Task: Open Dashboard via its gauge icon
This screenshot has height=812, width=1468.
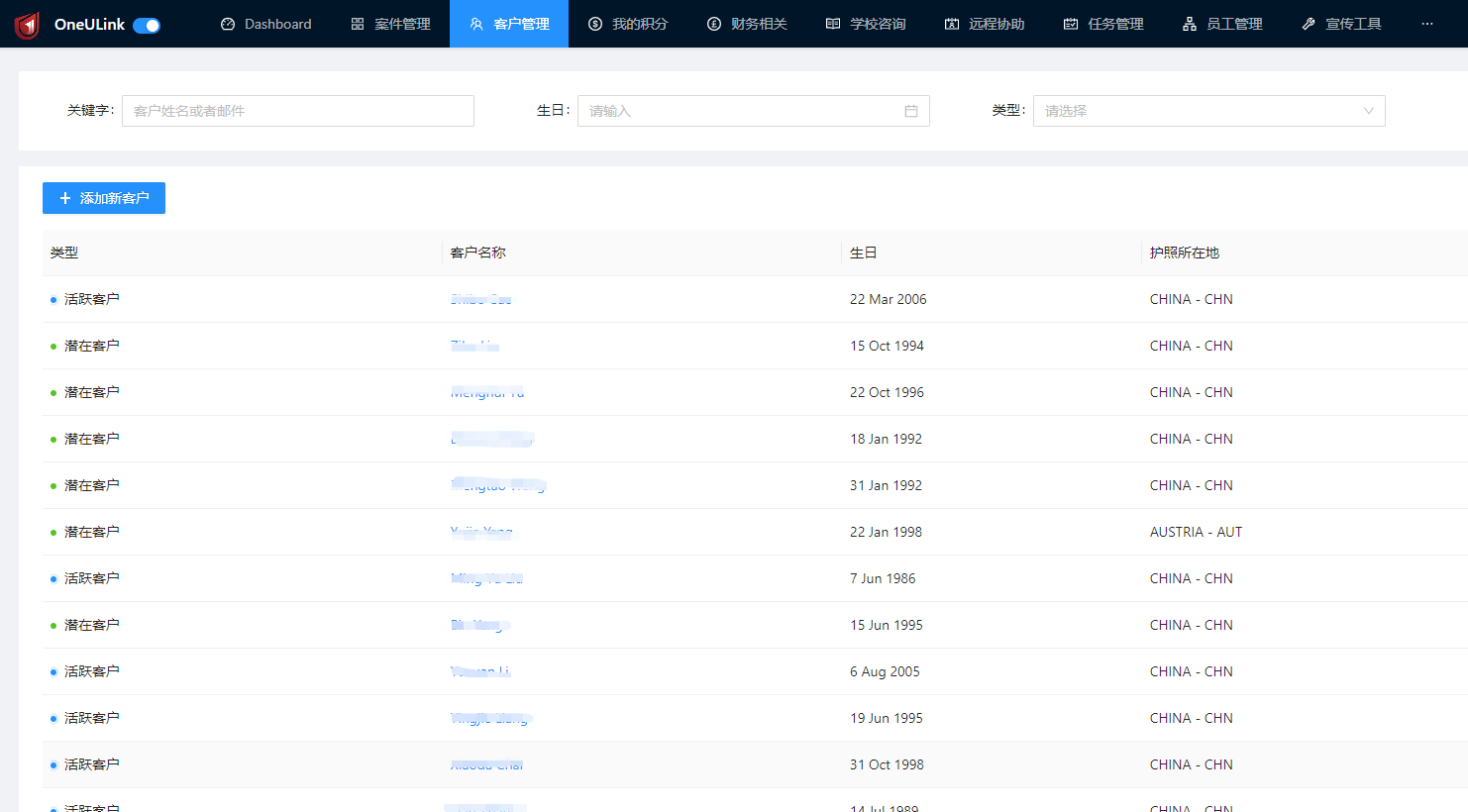Action: tap(228, 24)
